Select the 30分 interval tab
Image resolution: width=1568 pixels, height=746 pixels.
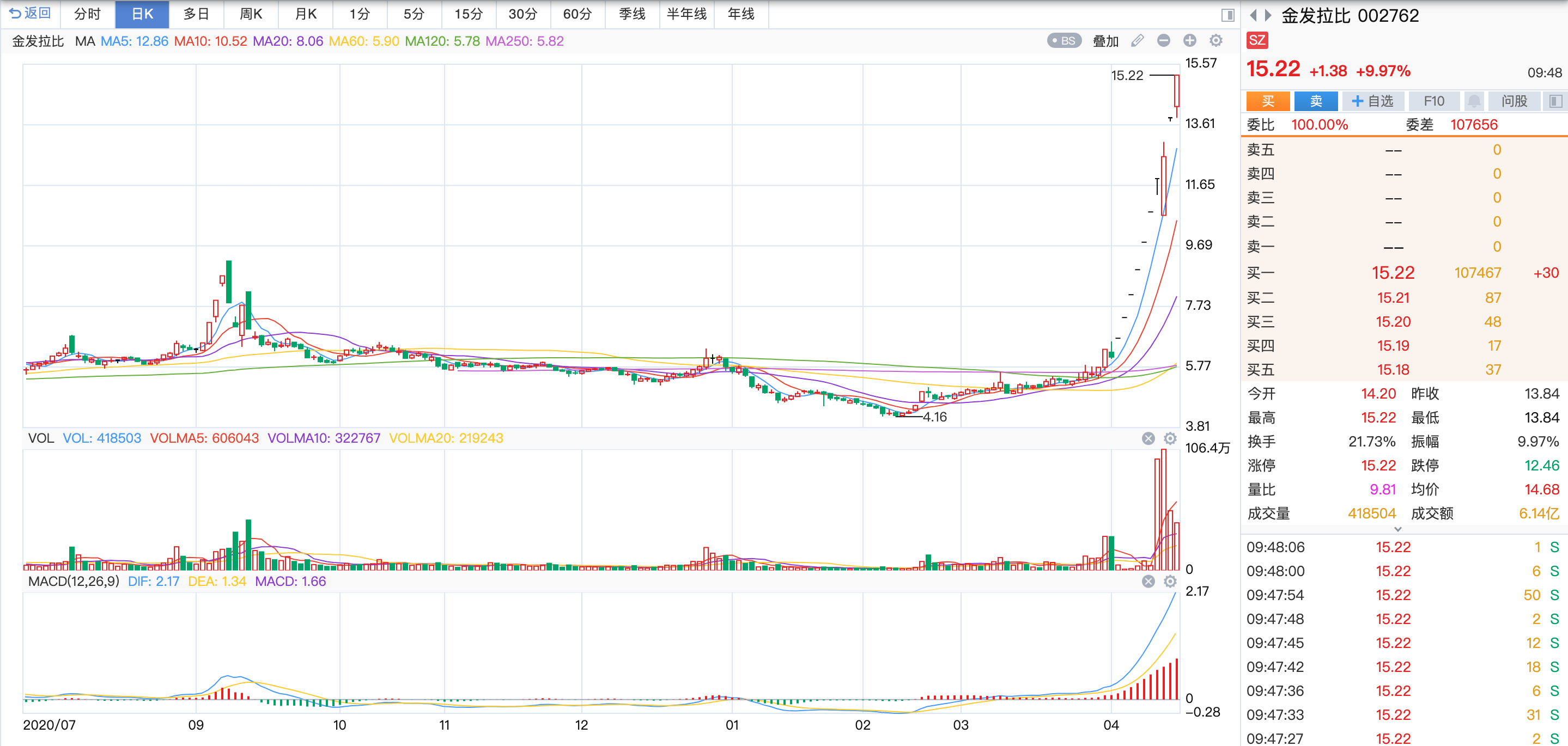click(523, 14)
